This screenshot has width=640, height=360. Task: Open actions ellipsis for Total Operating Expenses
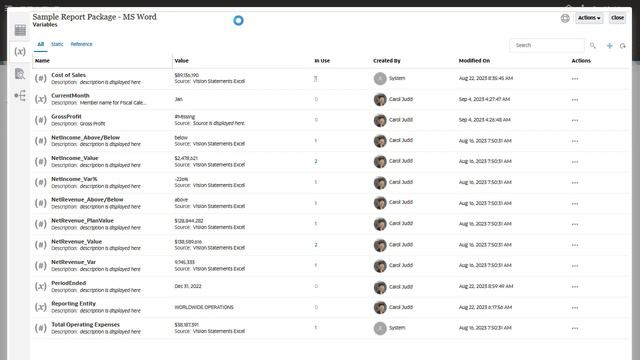pos(575,329)
